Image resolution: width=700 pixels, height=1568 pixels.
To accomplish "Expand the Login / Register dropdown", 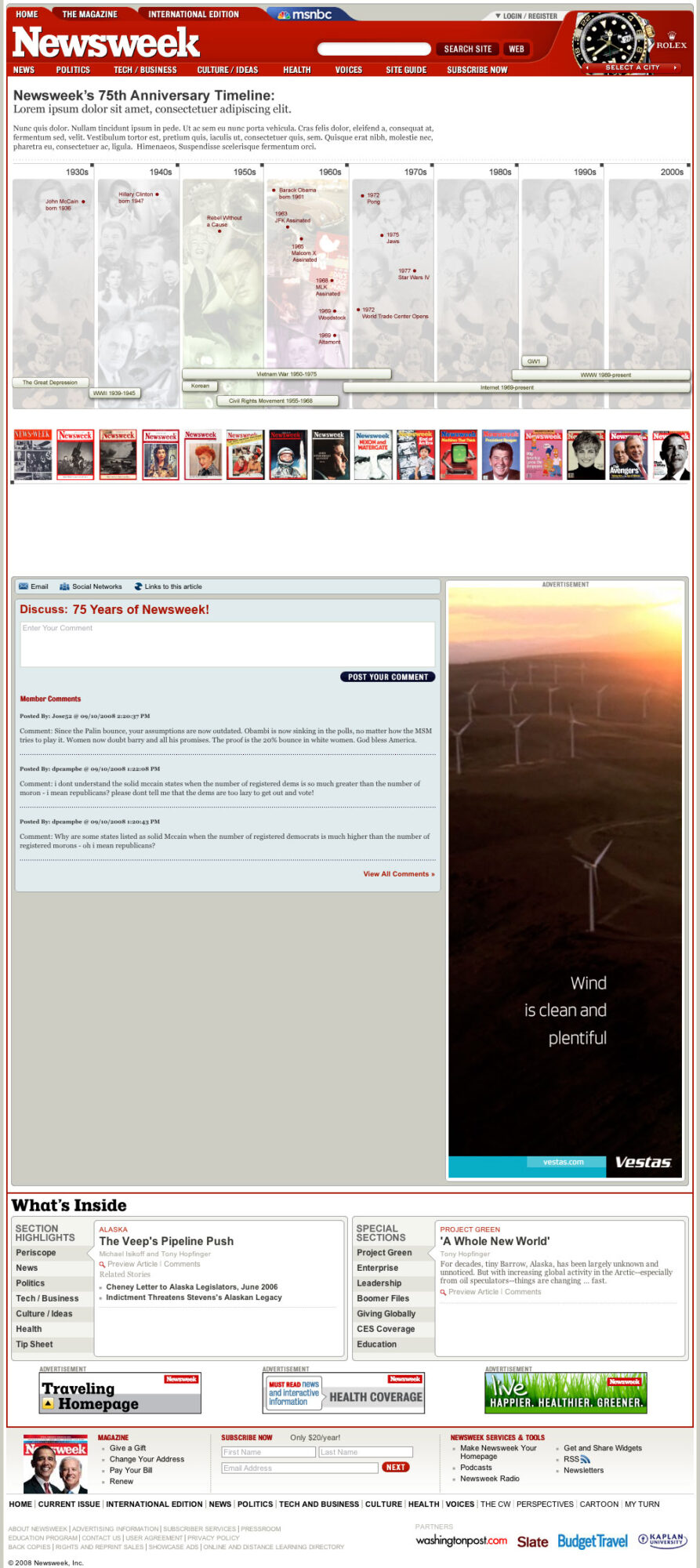I will click(498, 16).
